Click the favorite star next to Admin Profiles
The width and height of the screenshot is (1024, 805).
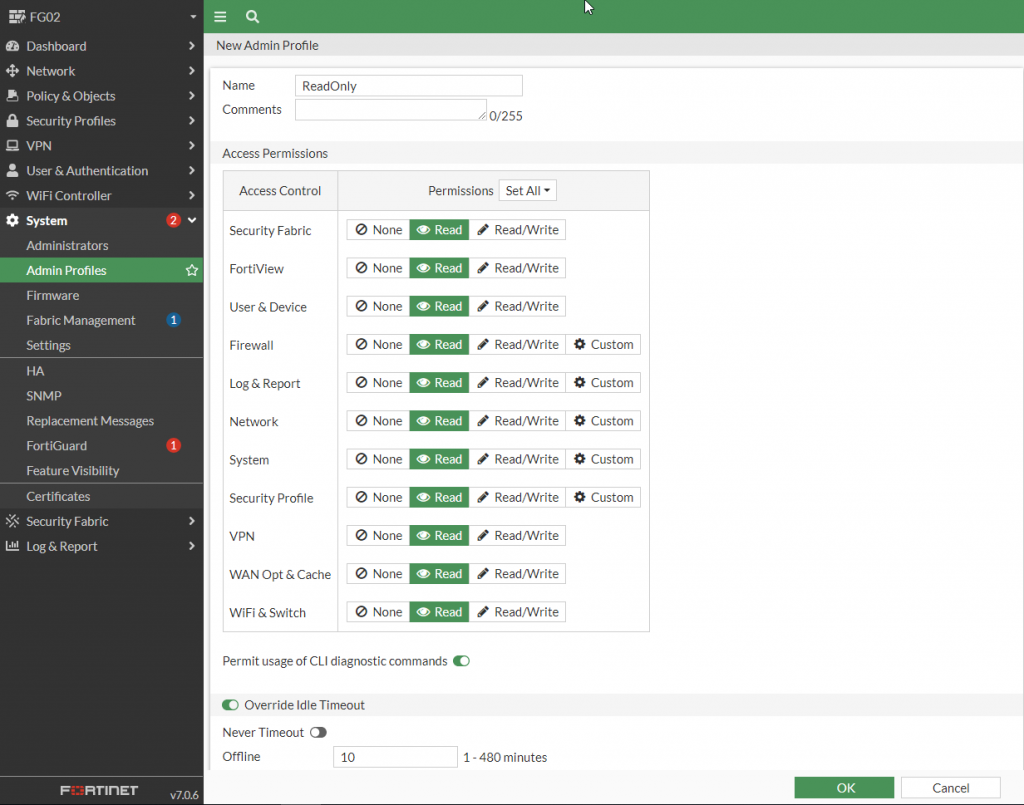click(x=192, y=271)
